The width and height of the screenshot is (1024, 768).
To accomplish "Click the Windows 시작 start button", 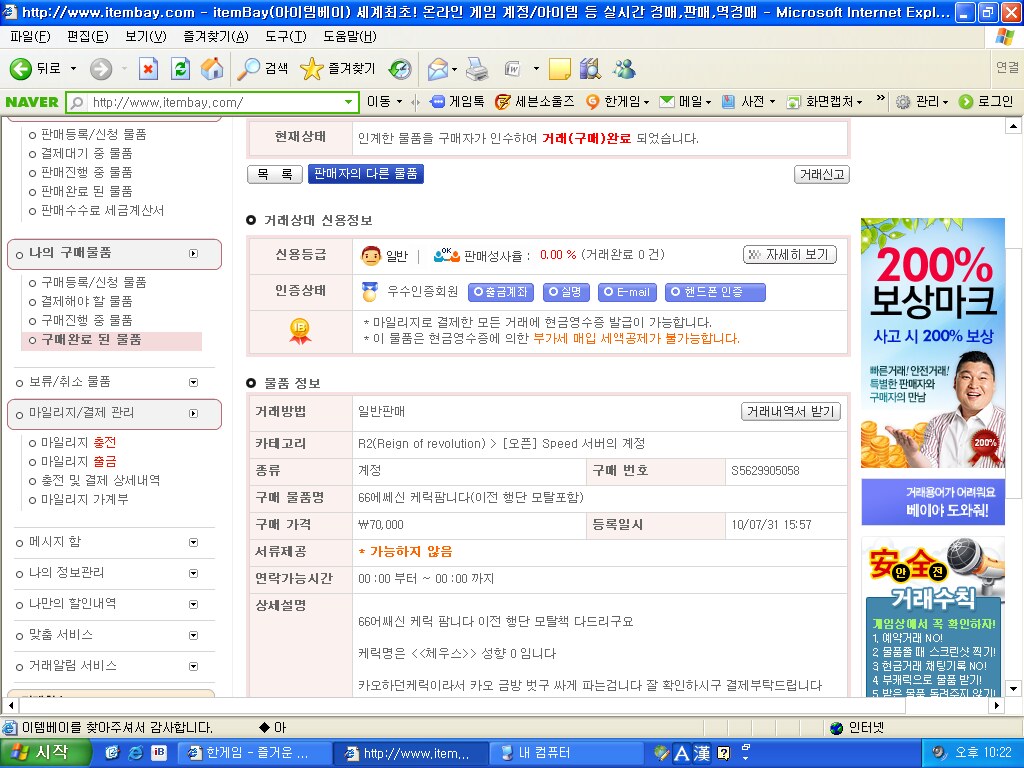I will click(x=40, y=753).
